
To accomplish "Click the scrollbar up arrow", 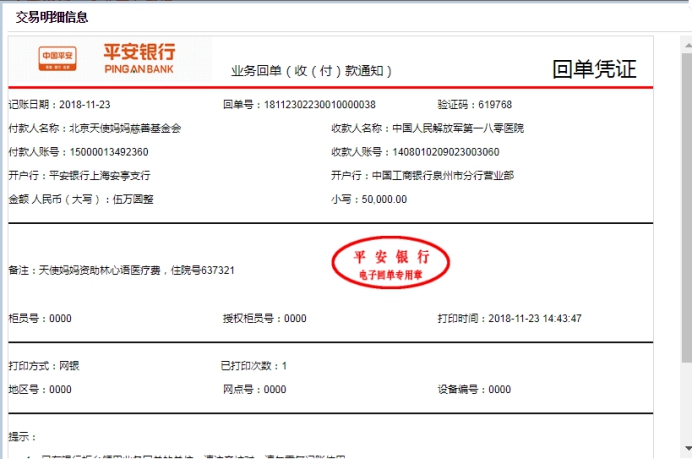I will (x=688, y=45).
